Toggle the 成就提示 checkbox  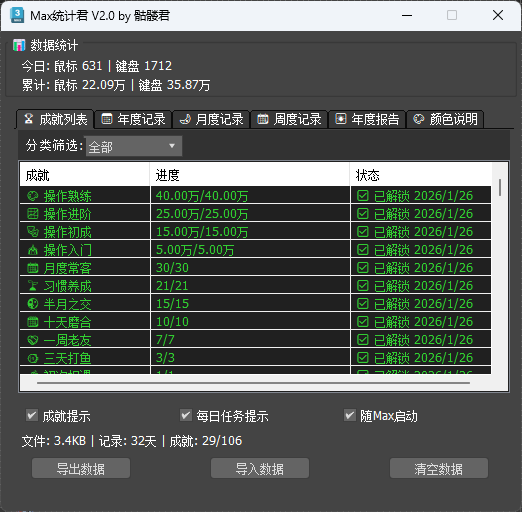32,416
